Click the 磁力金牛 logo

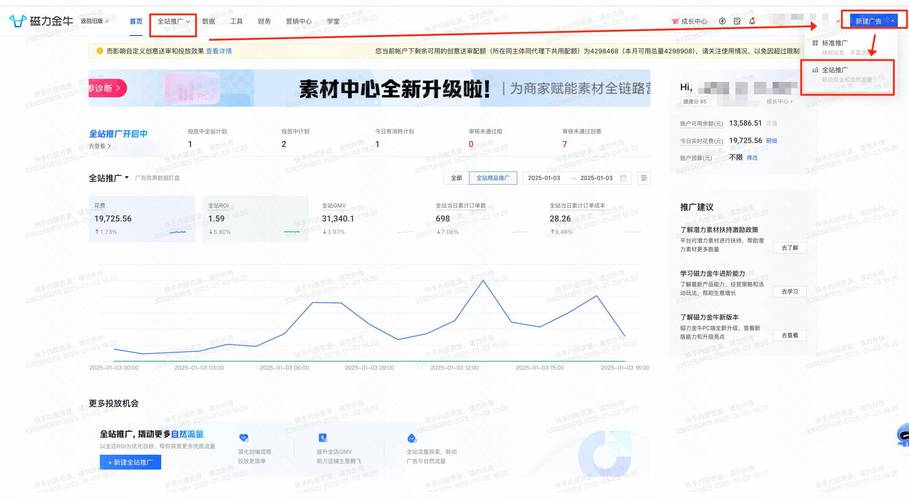point(40,21)
